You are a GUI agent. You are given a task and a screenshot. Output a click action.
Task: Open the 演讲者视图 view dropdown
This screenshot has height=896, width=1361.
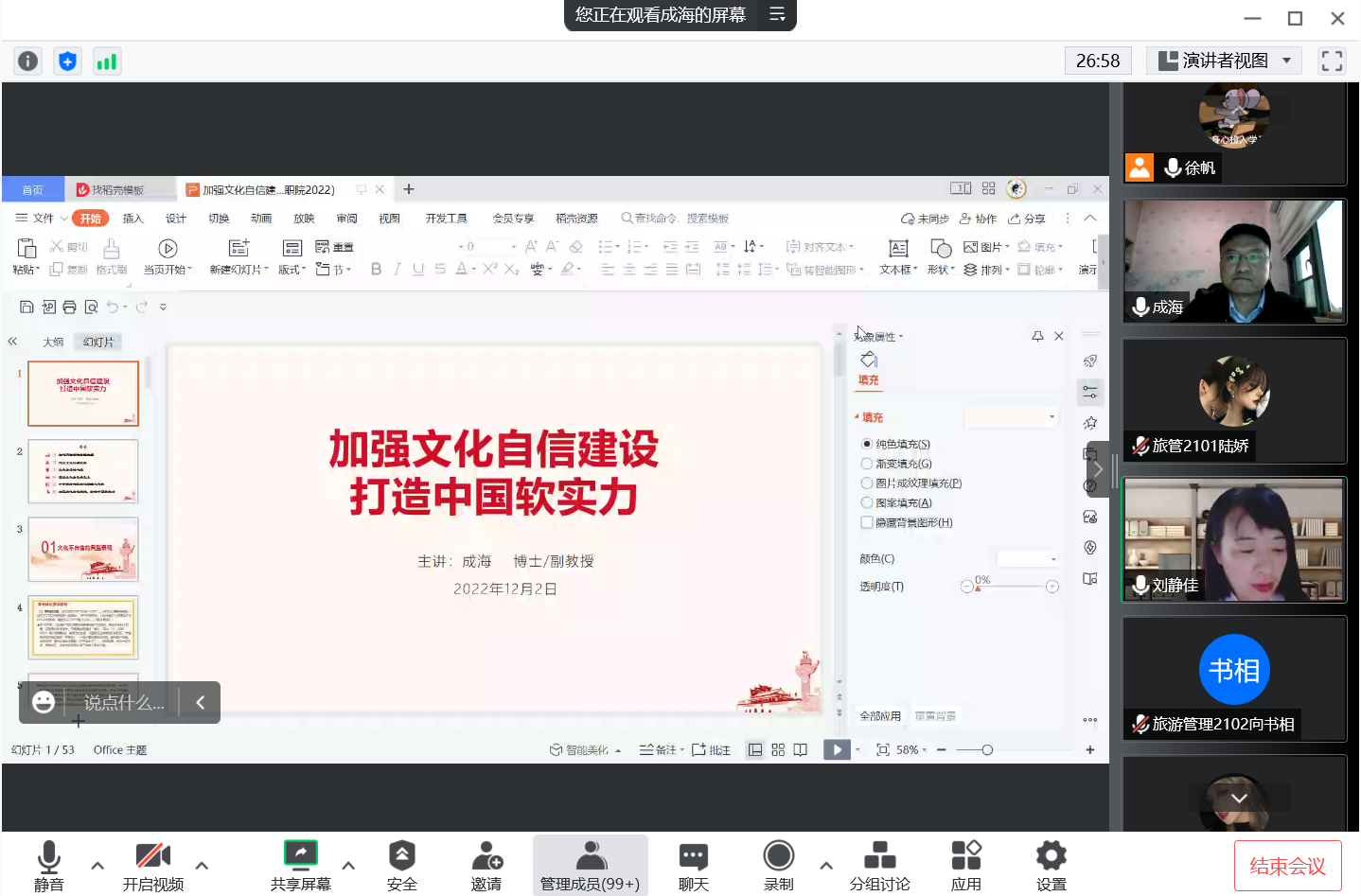1224,61
